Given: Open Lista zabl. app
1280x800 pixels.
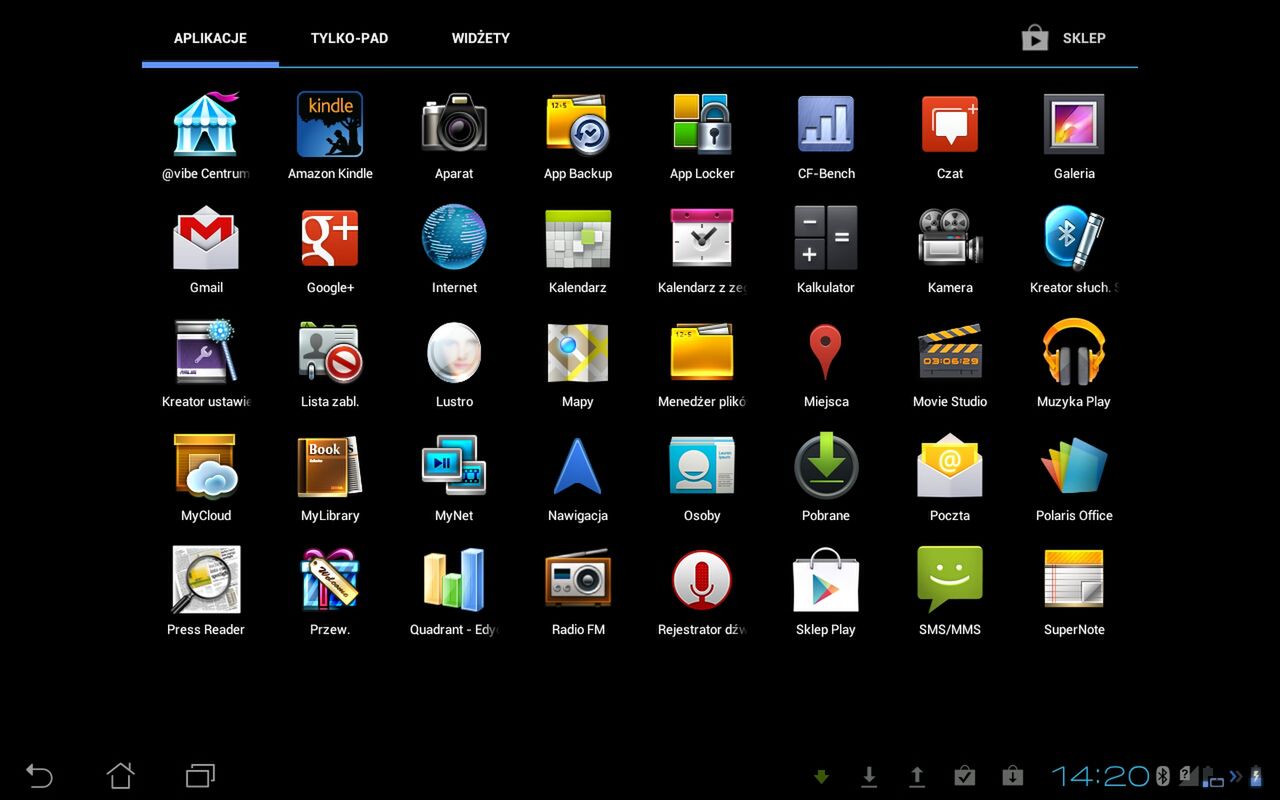Looking at the screenshot, I should tap(330, 352).
